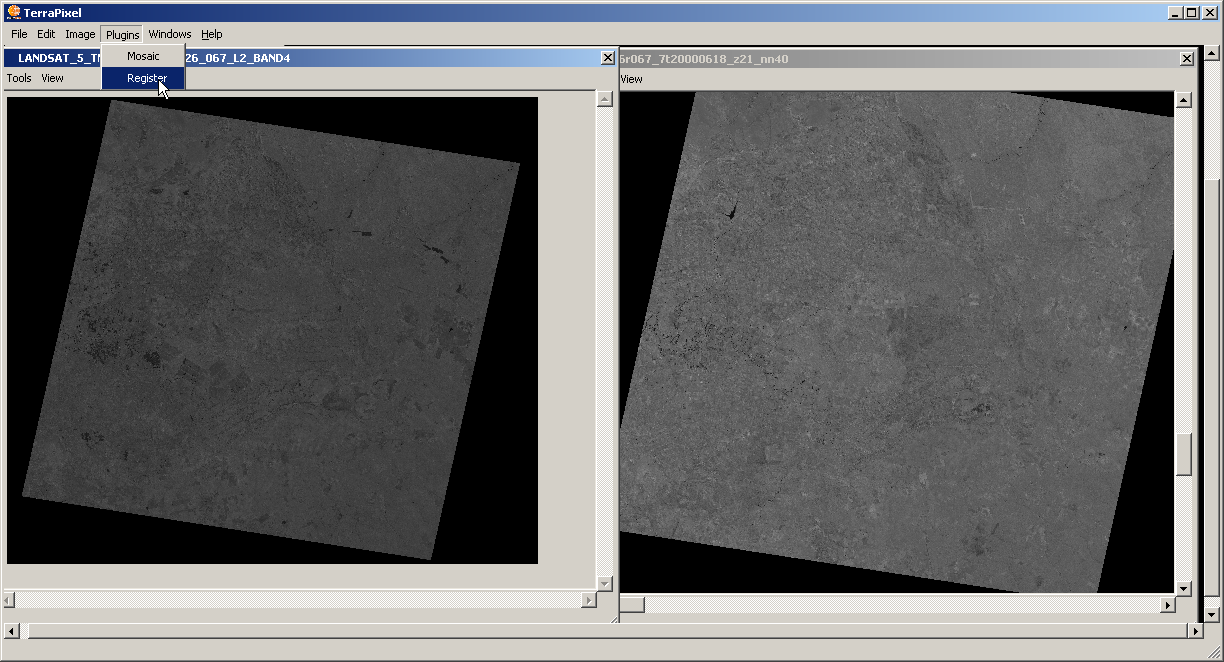
Task: Choose Mosaic from the Plugins dropdown
Action: (x=143, y=56)
